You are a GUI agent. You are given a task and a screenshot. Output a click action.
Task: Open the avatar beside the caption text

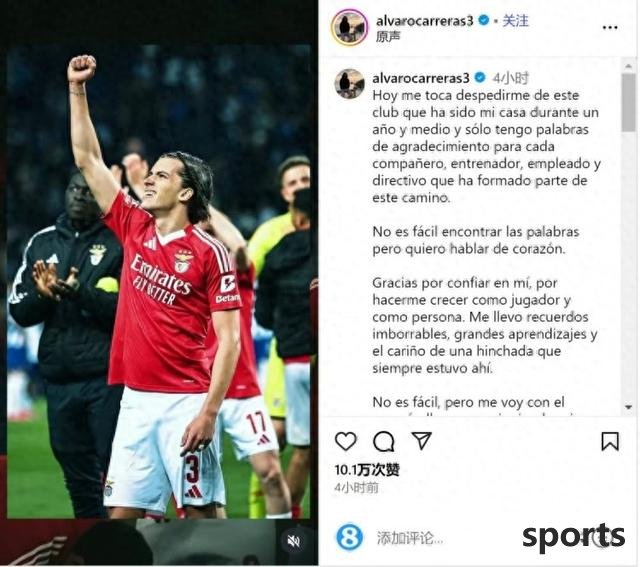pos(349,84)
